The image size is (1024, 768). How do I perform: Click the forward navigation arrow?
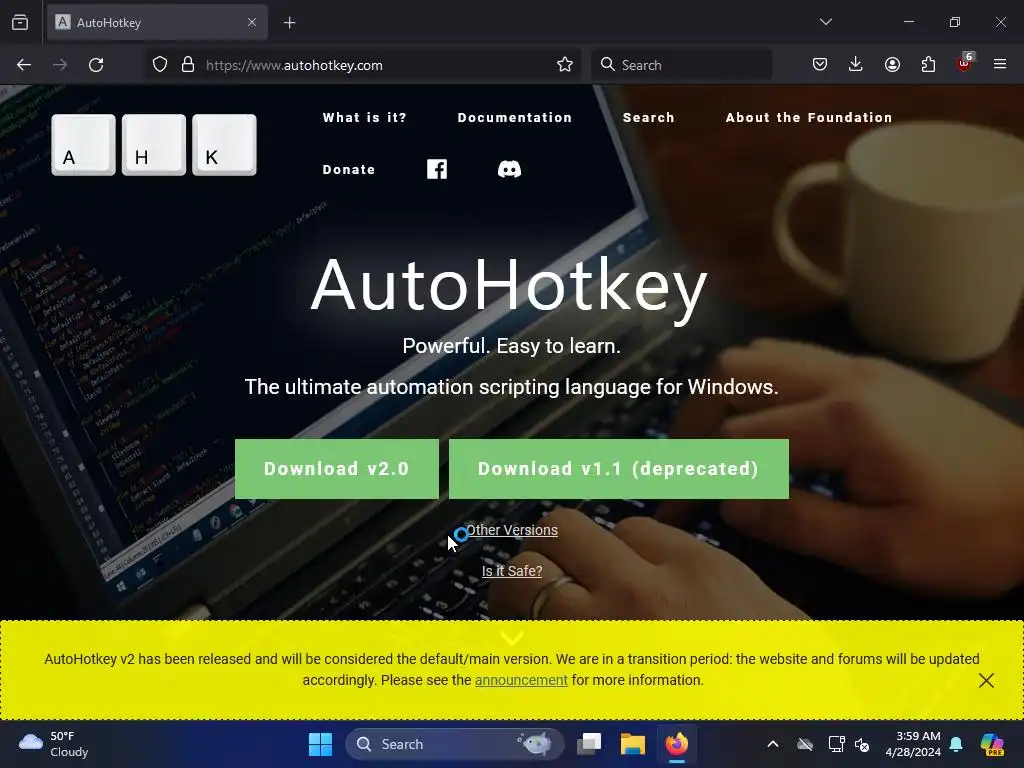coord(60,65)
